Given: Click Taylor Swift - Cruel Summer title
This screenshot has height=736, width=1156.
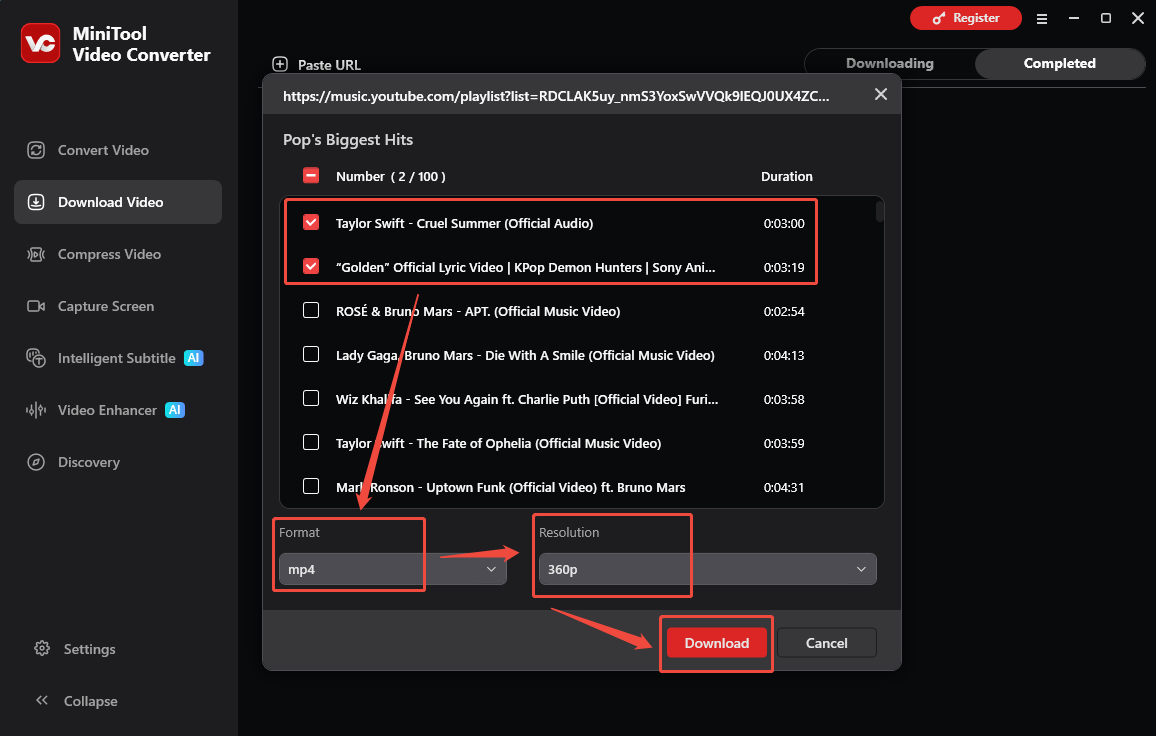Looking at the screenshot, I should click(464, 223).
